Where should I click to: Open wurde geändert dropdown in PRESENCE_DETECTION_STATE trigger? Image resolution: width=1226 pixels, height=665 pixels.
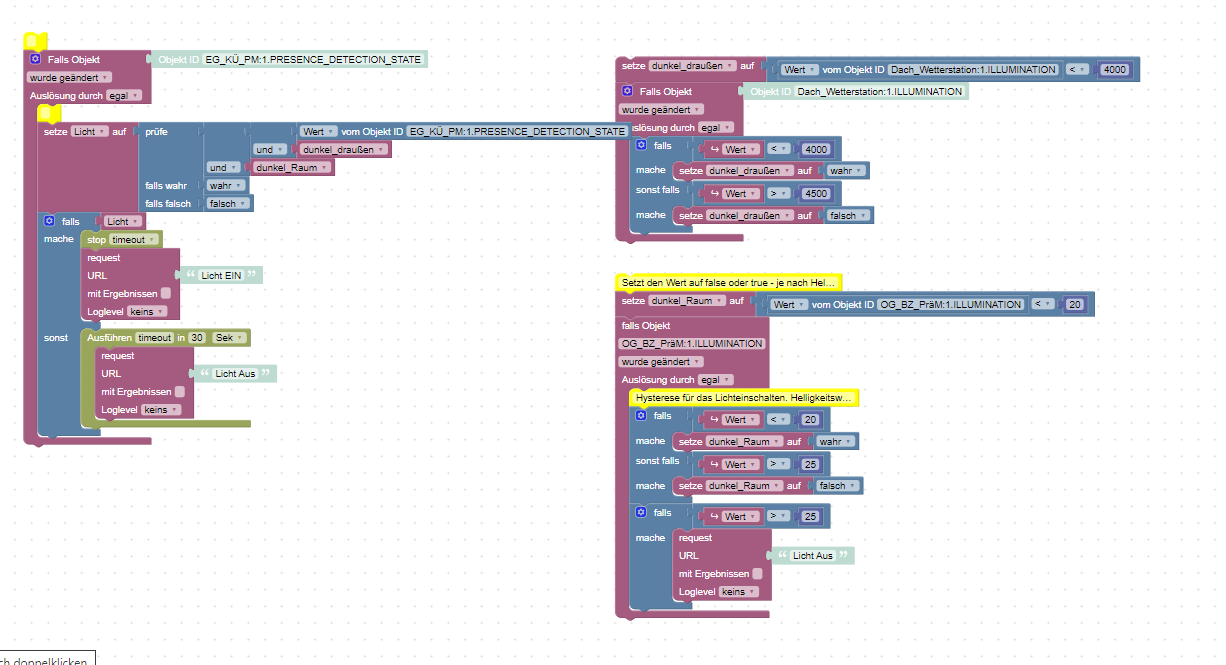click(69, 77)
